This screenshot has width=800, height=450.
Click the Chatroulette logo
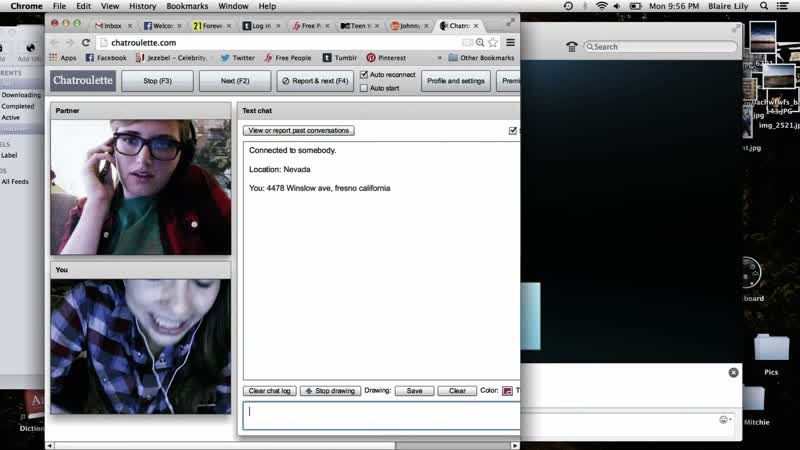tap(83, 81)
